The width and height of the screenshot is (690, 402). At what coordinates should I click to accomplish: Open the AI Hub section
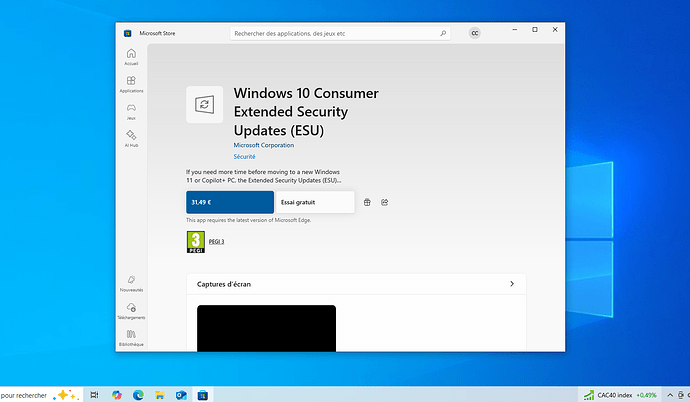[131, 138]
